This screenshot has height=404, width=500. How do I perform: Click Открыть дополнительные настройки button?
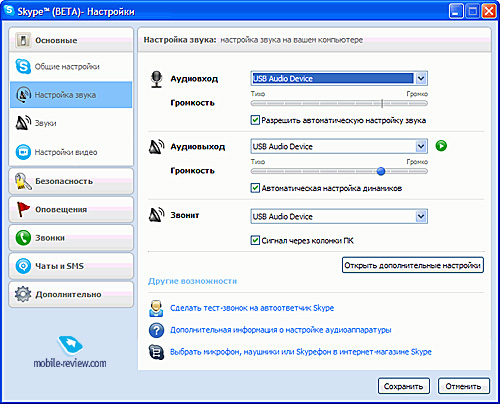pos(413,265)
